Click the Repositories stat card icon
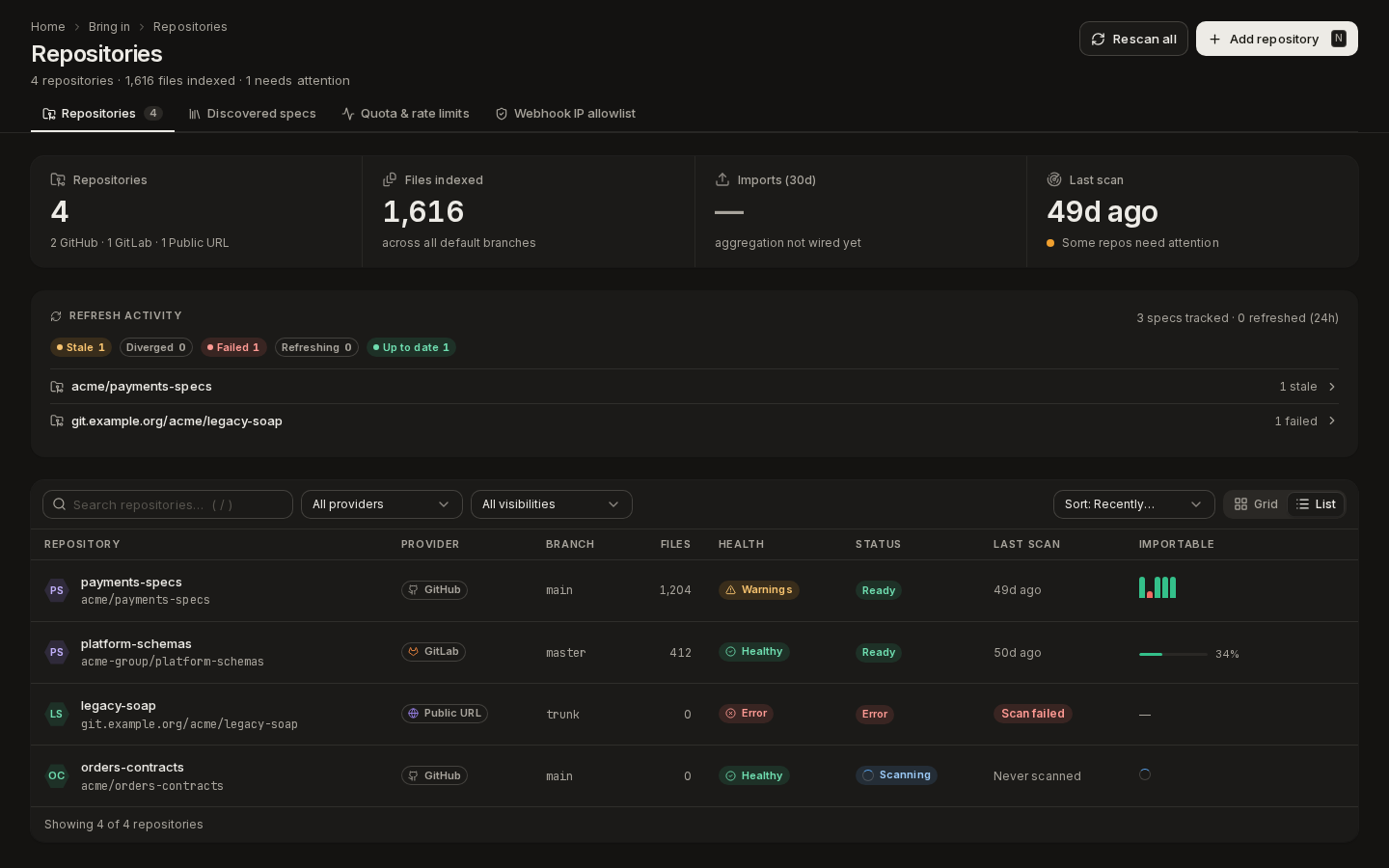1389x868 pixels. tap(58, 179)
